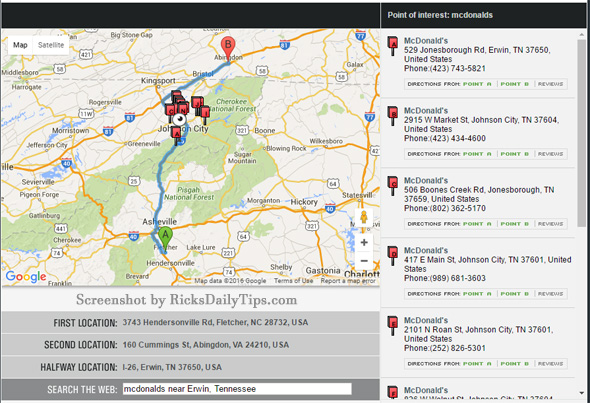Viewport: 590px width, 403px height.
Task: Open Reviews for the N Roan St McDonald's
Action: point(550,364)
